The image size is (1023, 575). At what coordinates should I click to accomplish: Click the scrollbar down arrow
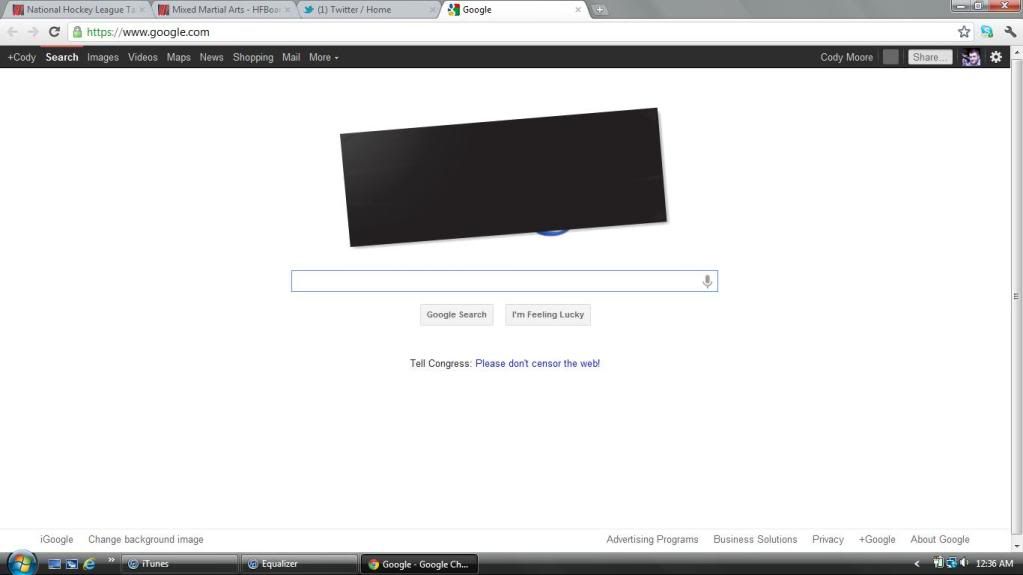[x=1016, y=546]
